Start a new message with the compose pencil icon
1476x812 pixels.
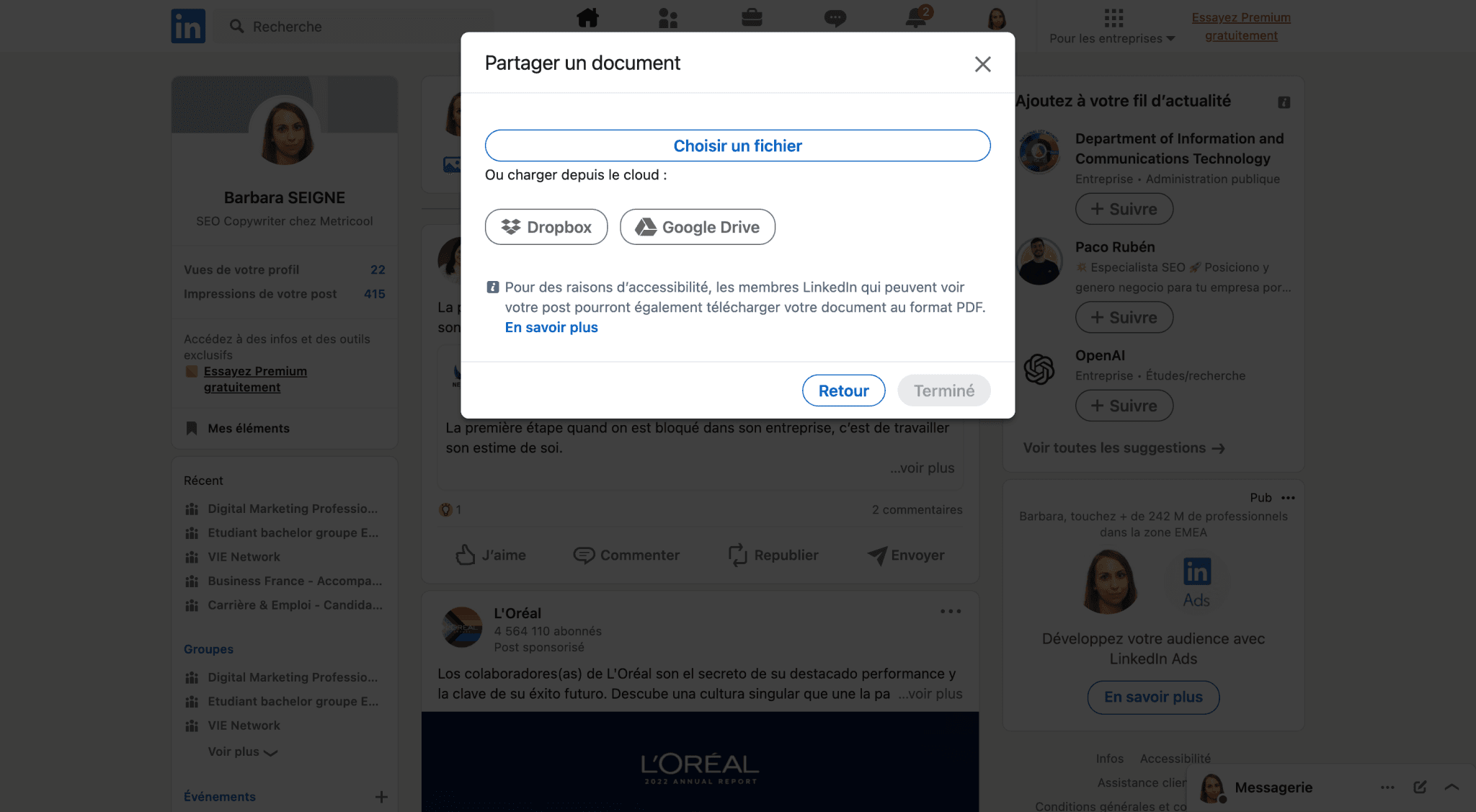pos(1419,787)
